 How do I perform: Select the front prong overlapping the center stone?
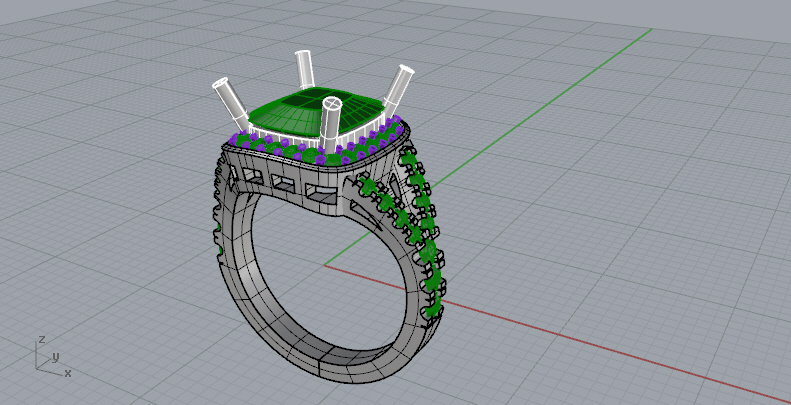click(331, 124)
